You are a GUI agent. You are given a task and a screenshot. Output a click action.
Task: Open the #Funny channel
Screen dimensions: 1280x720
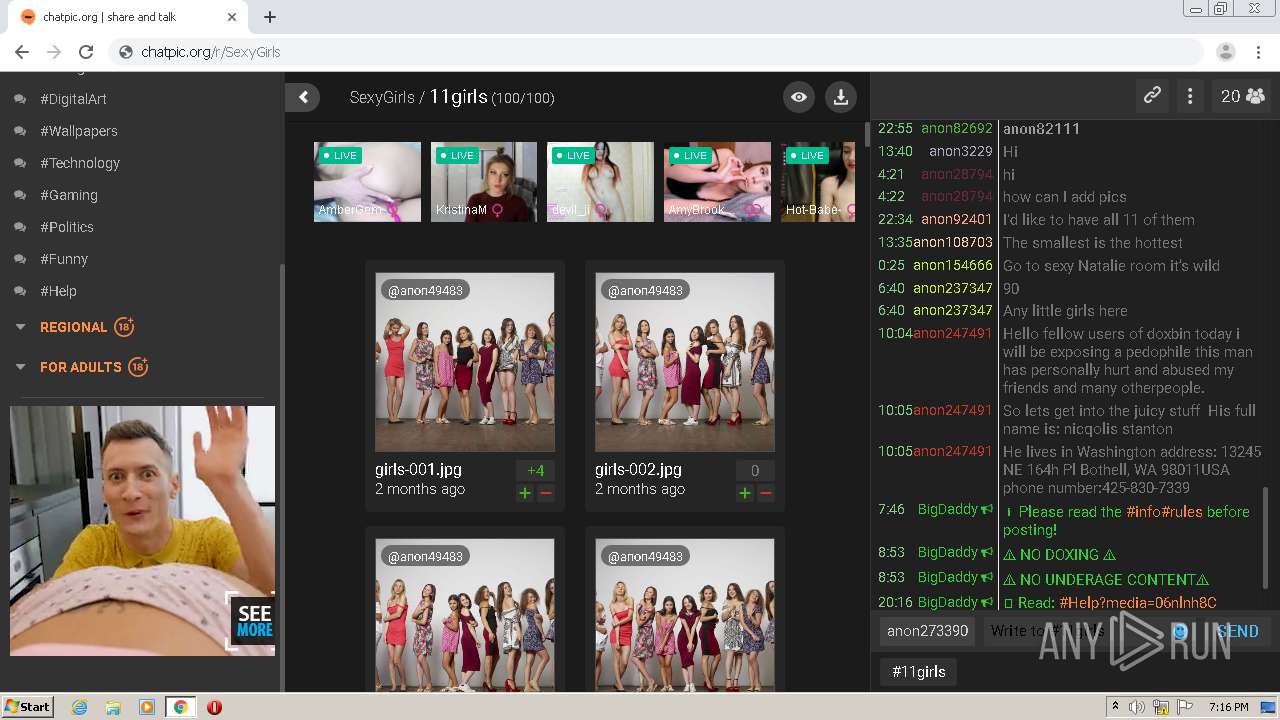[64, 259]
